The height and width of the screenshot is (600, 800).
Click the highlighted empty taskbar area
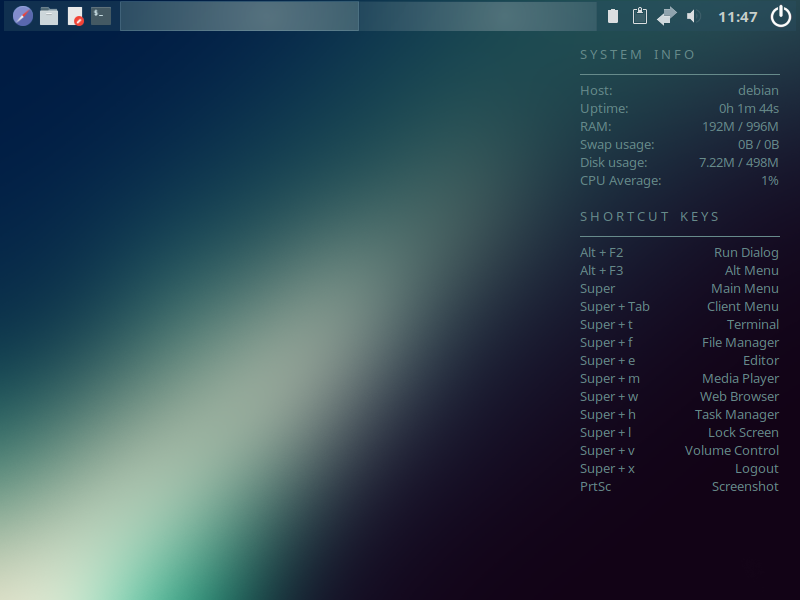[239, 16]
